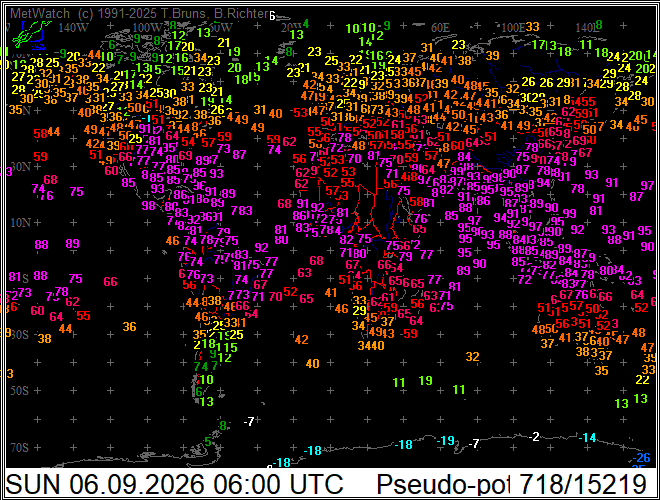Select the 70S latitude label

point(19,447)
